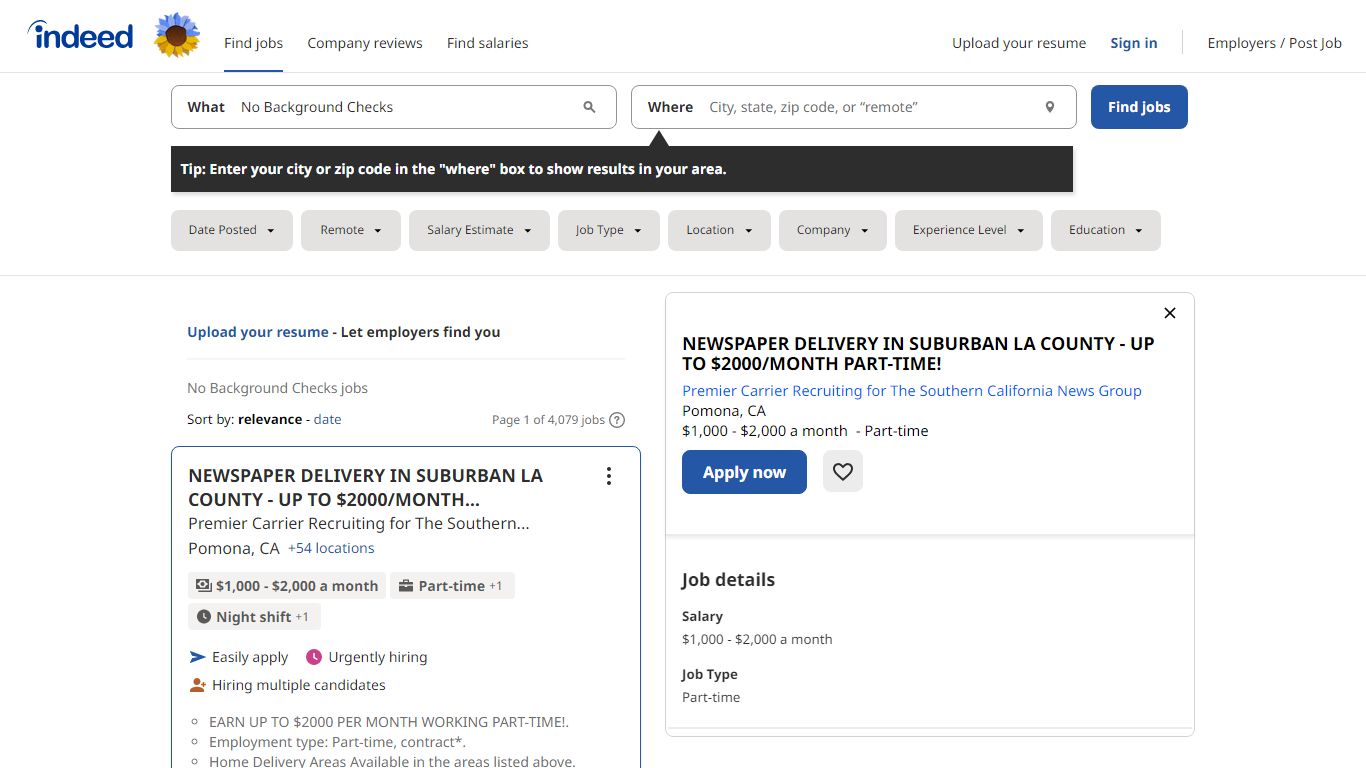The height and width of the screenshot is (768, 1366).
Task: Open Premier Carrier Recruiting company link
Action: coord(912,391)
